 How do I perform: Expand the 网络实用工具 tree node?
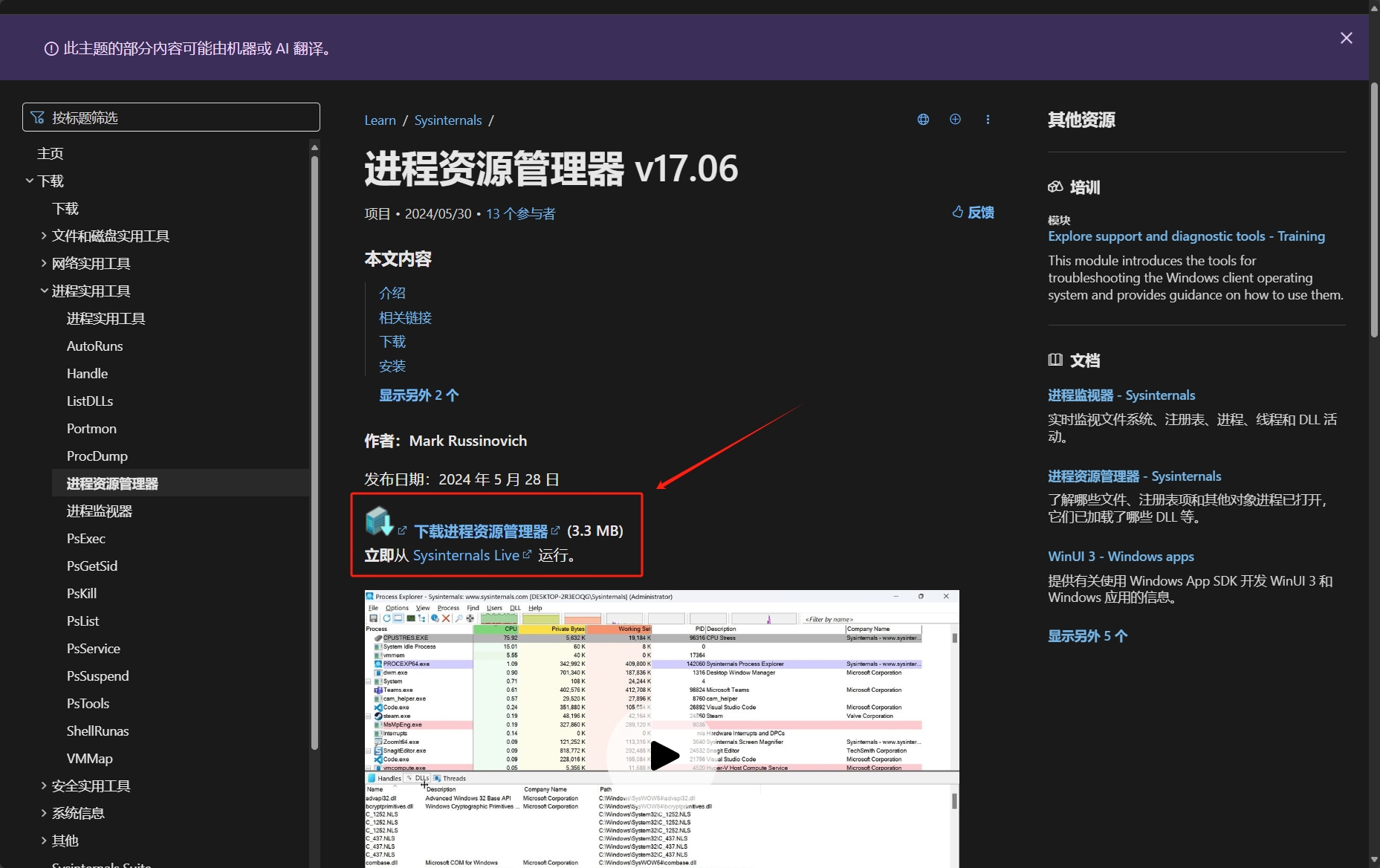(x=44, y=263)
